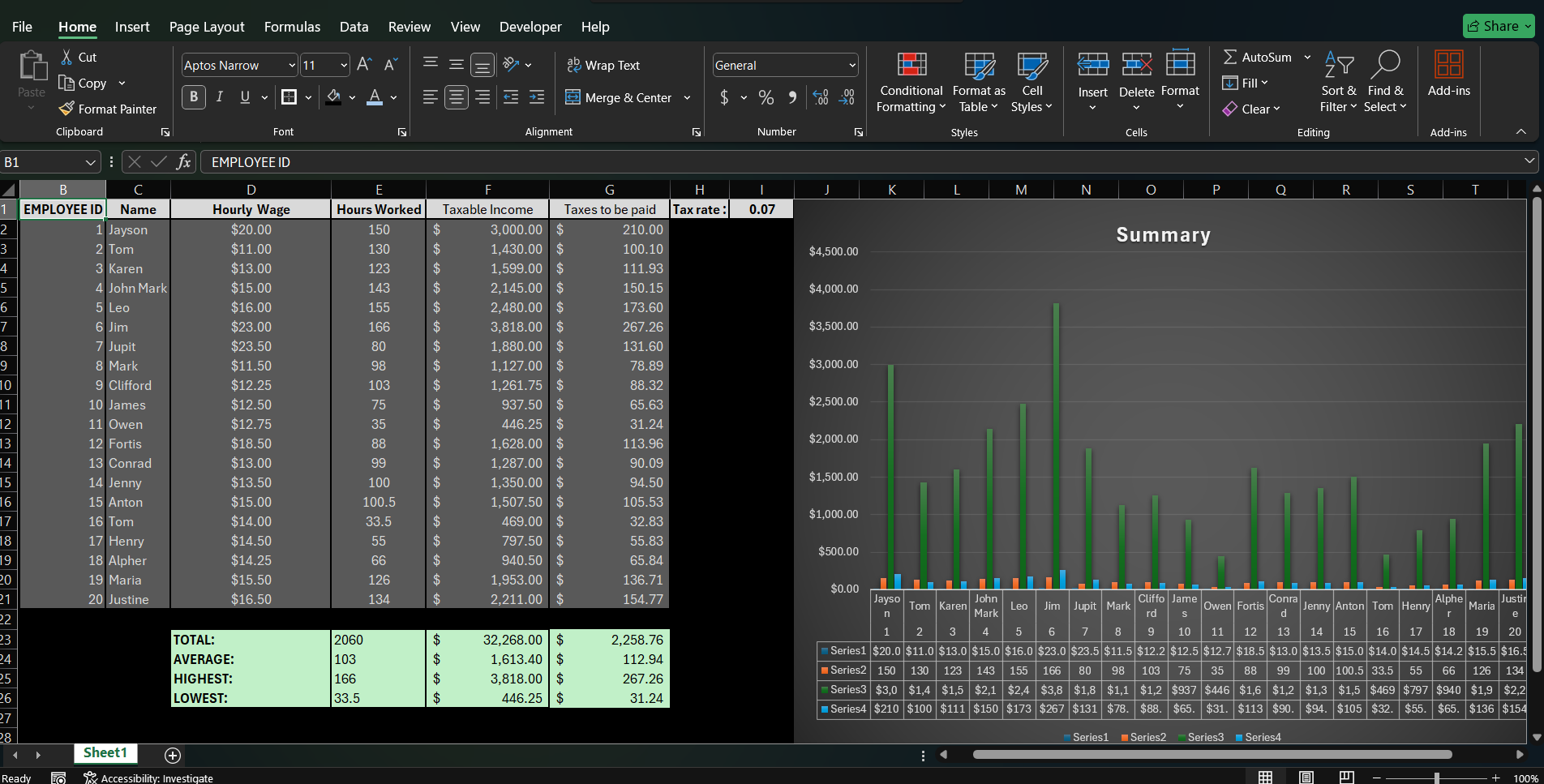The height and width of the screenshot is (784, 1544).
Task: Toggle Wrap Text for selected cell
Action: pyautogui.click(x=603, y=65)
